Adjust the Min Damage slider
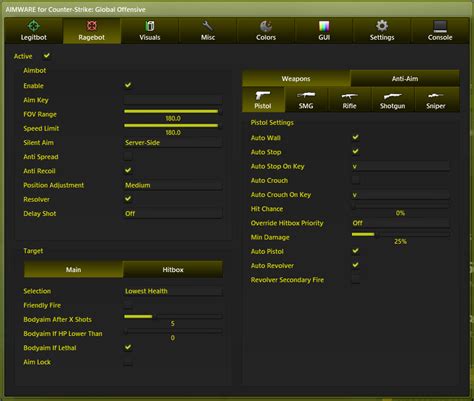This screenshot has height=401, width=474. coord(401,235)
